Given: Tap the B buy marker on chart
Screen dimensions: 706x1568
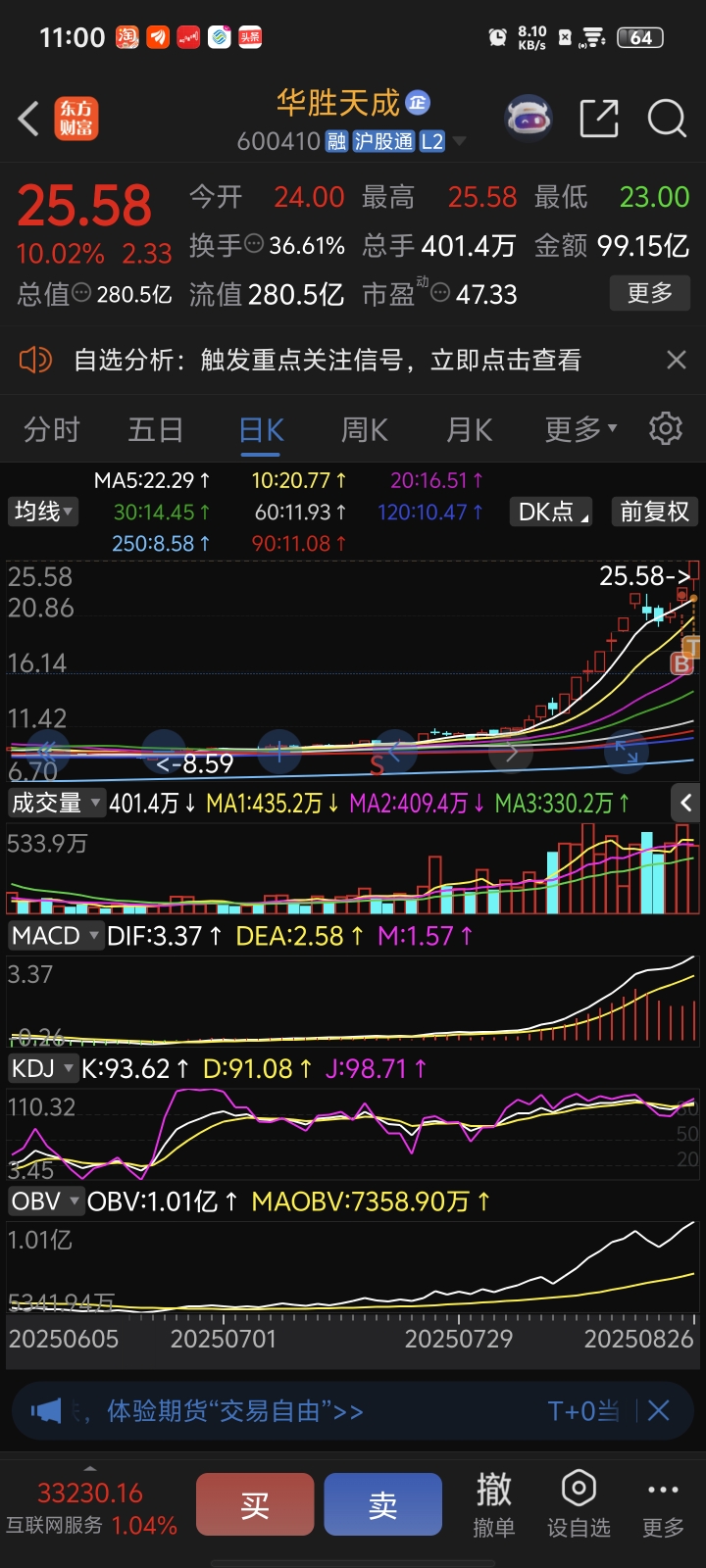Looking at the screenshot, I should 681,664.
